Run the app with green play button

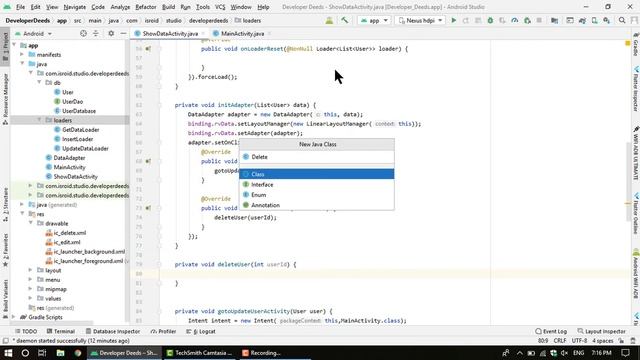tap(453, 20)
